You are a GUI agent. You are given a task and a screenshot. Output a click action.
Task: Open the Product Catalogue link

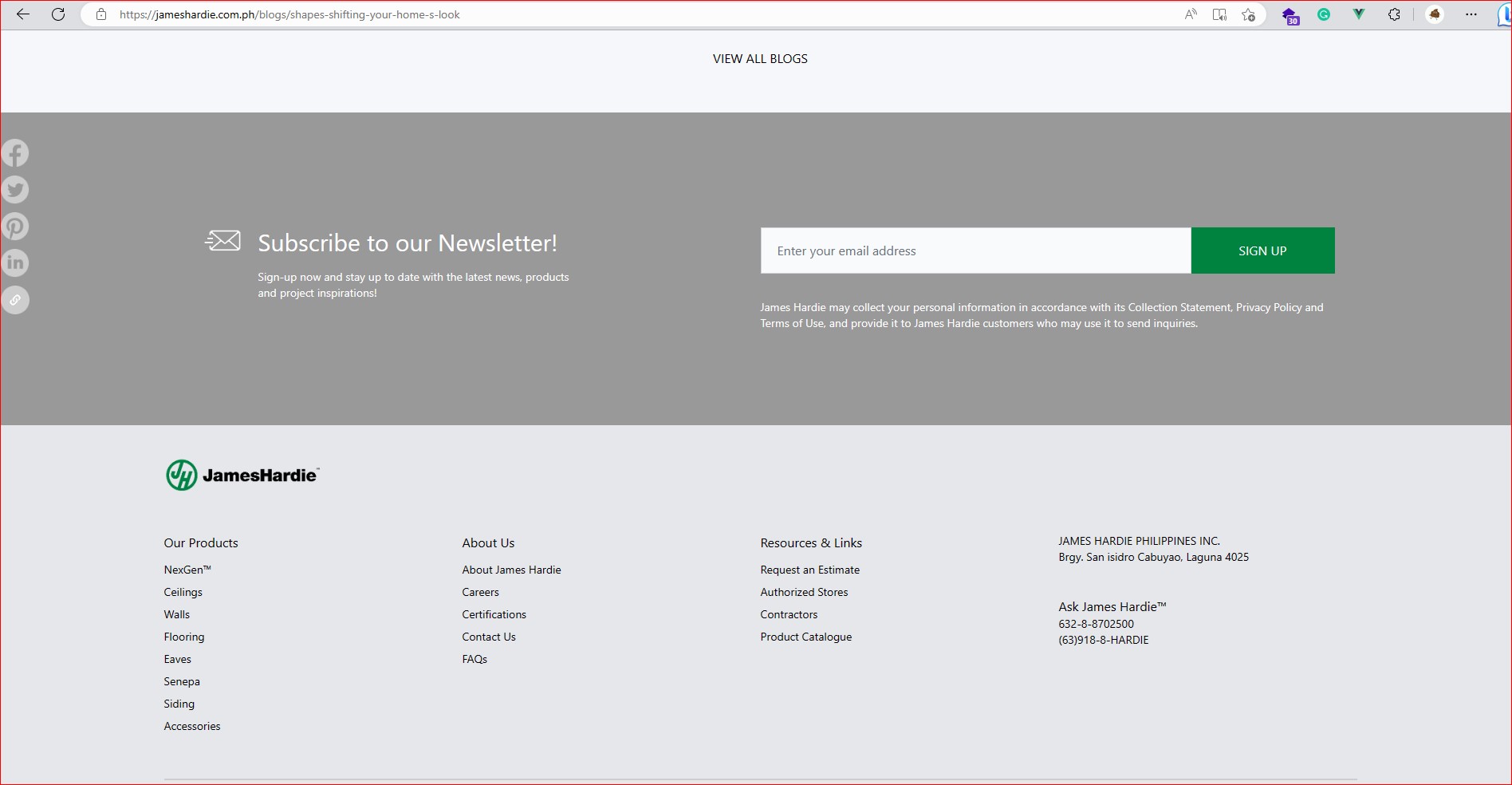[x=805, y=637]
